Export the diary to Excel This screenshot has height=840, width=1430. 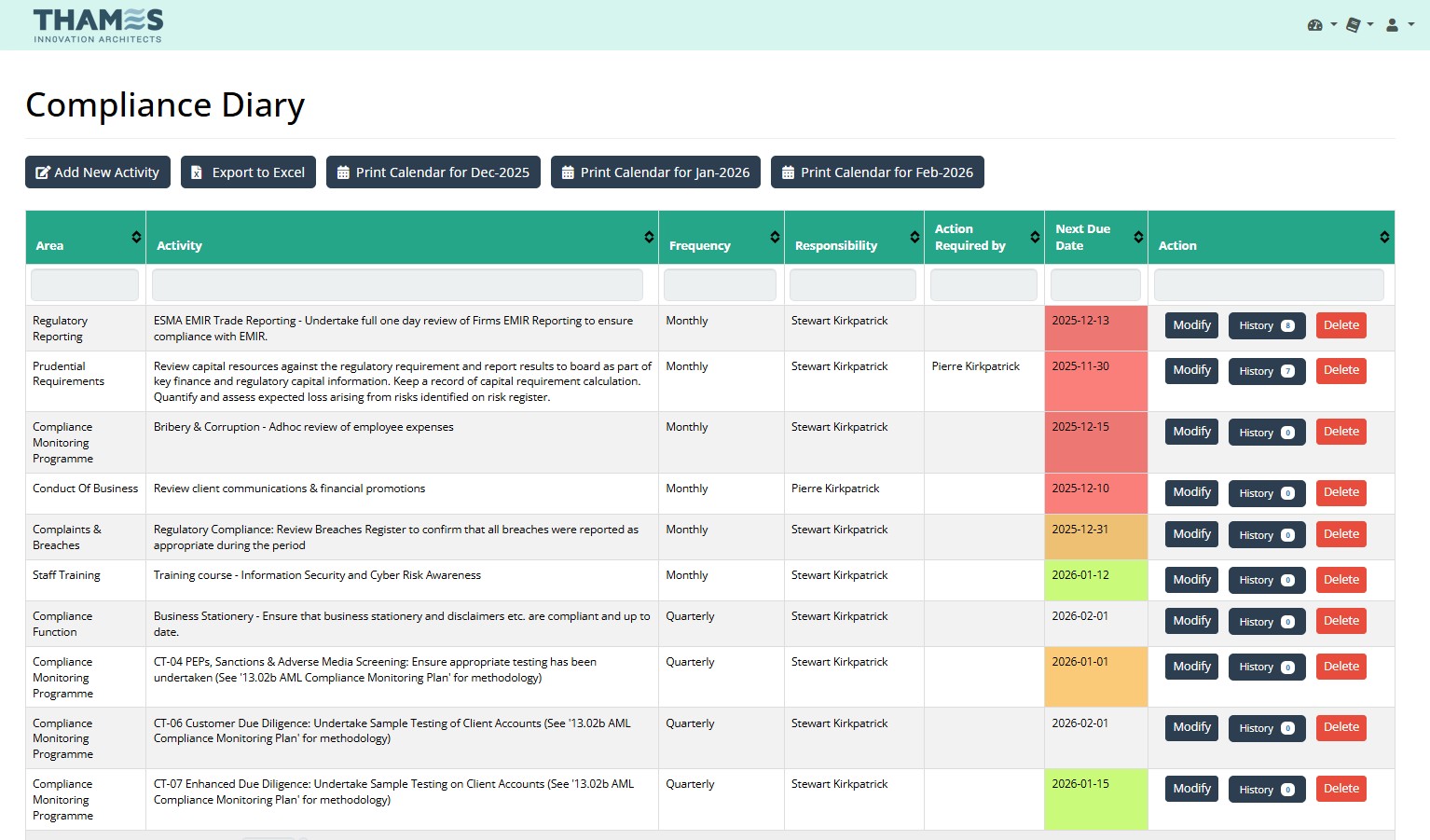248,172
